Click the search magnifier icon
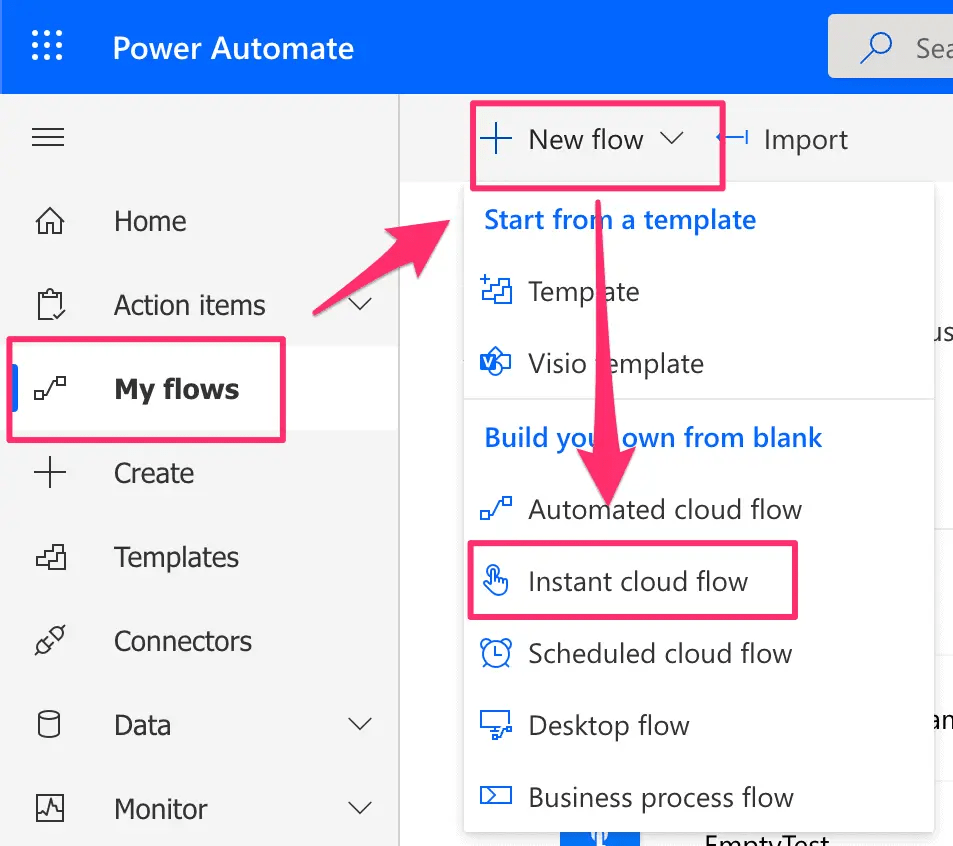Image resolution: width=953 pixels, height=846 pixels. pyautogui.click(x=876, y=46)
